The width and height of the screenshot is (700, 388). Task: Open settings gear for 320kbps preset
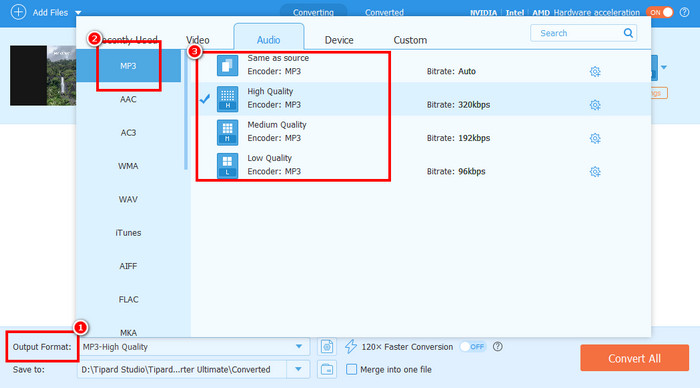595,105
